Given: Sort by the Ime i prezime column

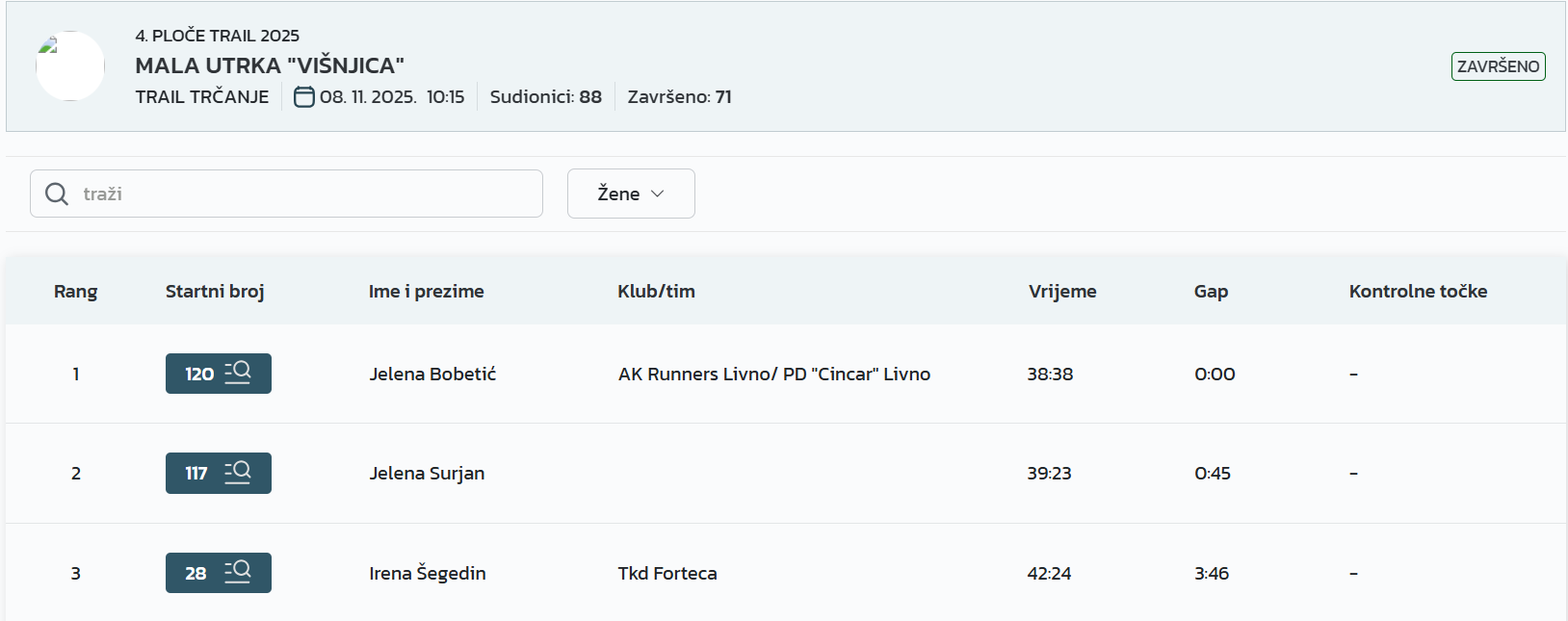Looking at the screenshot, I should (426, 292).
